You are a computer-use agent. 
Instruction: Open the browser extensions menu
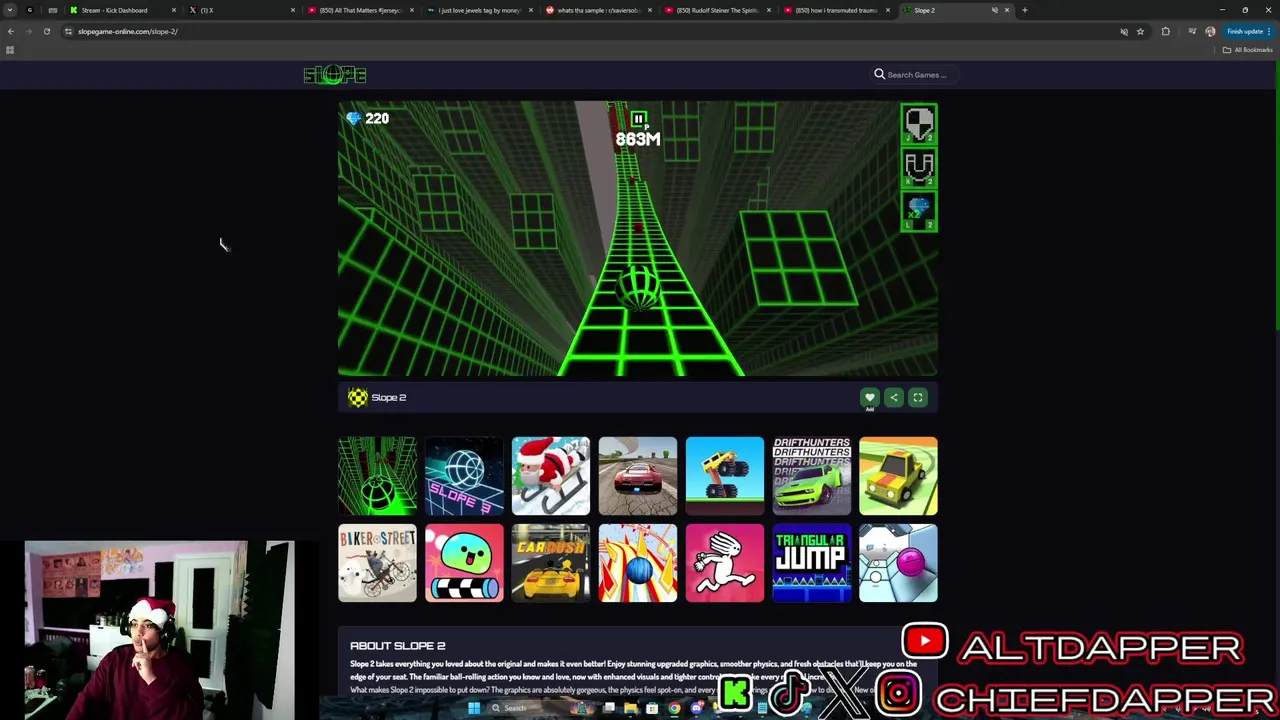coord(1165,31)
